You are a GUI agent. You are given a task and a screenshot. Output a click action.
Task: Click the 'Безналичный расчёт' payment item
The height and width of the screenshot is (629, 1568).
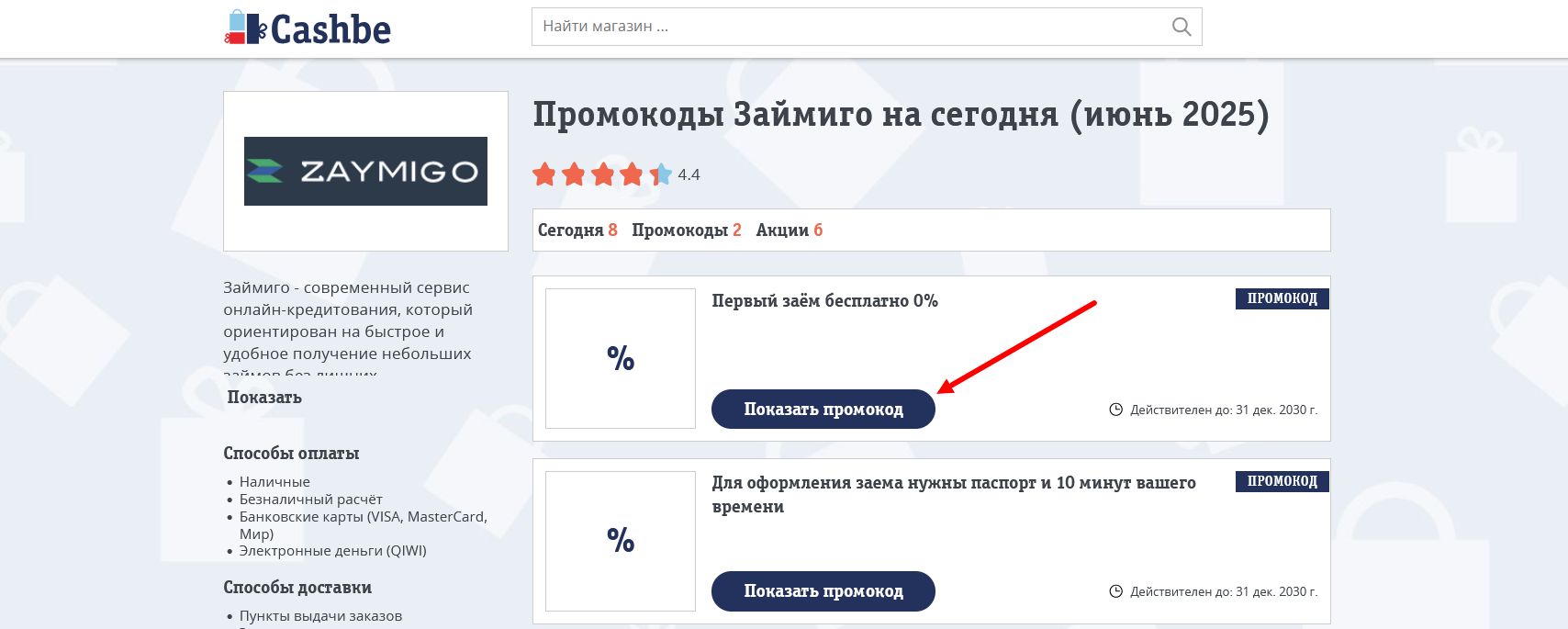(x=311, y=500)
